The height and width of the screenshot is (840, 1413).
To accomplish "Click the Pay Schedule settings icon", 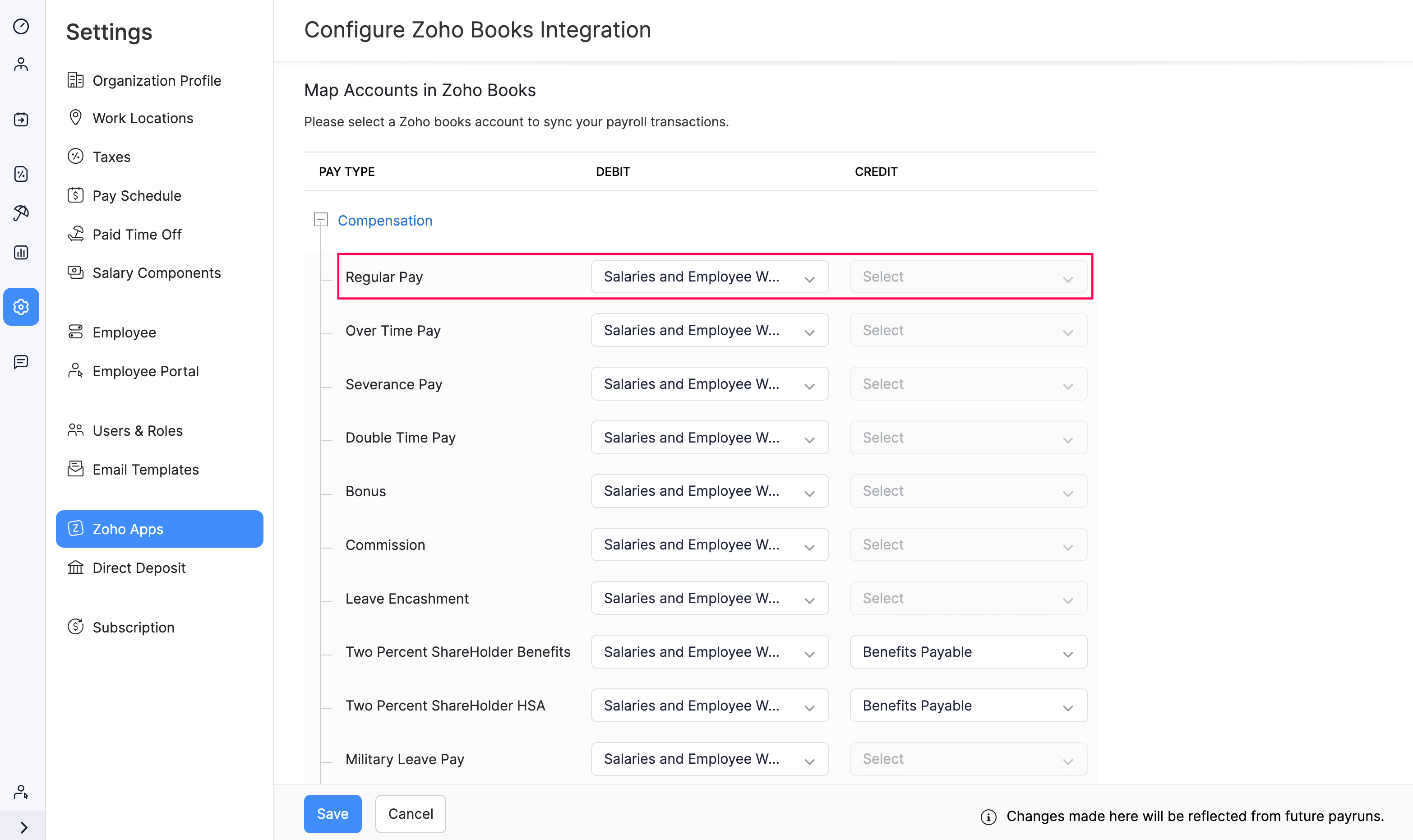I will [x=76, y=195].
